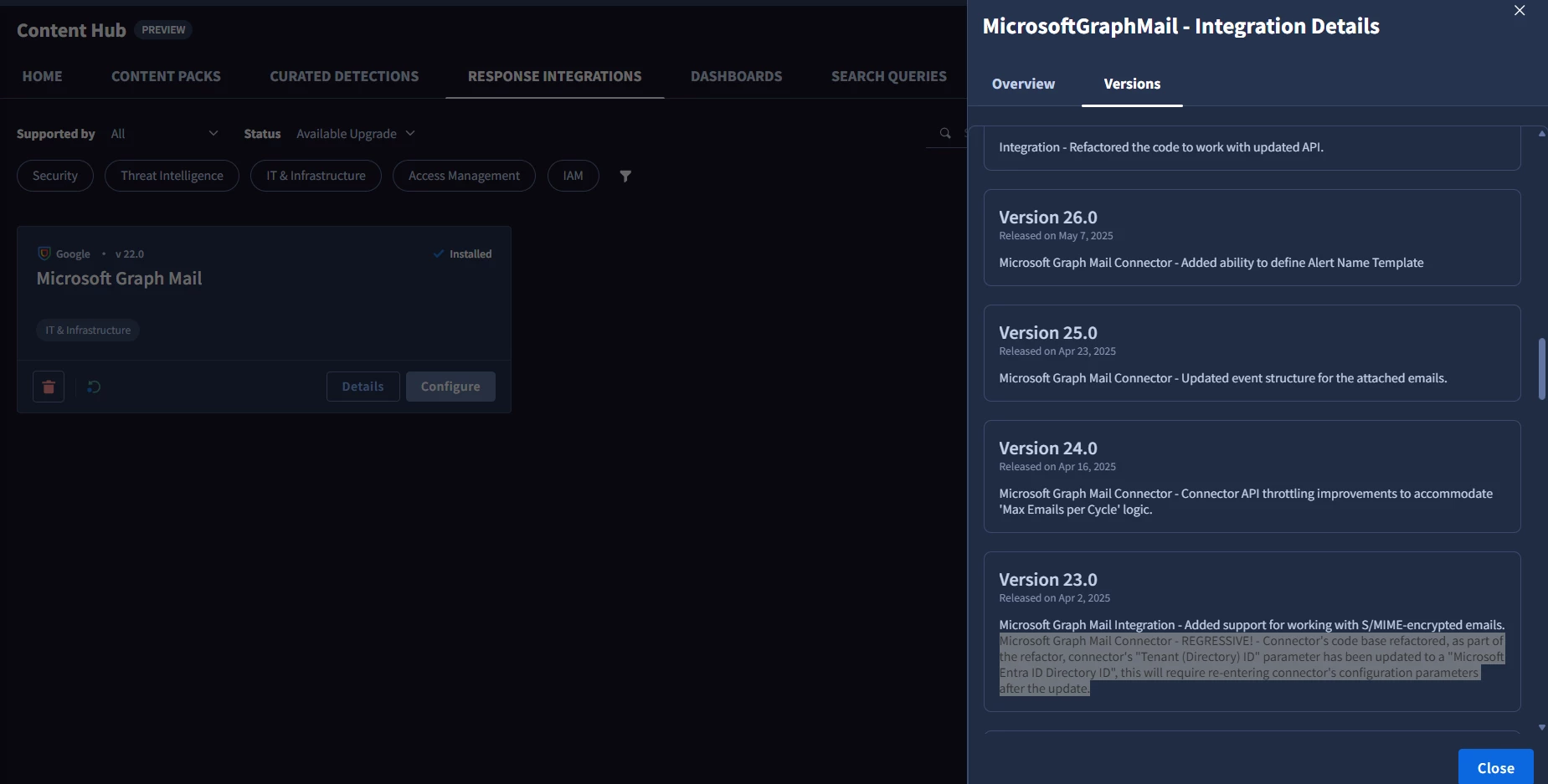
Task: Open the CONTENT PACKS tab
Action: point(166,76)
